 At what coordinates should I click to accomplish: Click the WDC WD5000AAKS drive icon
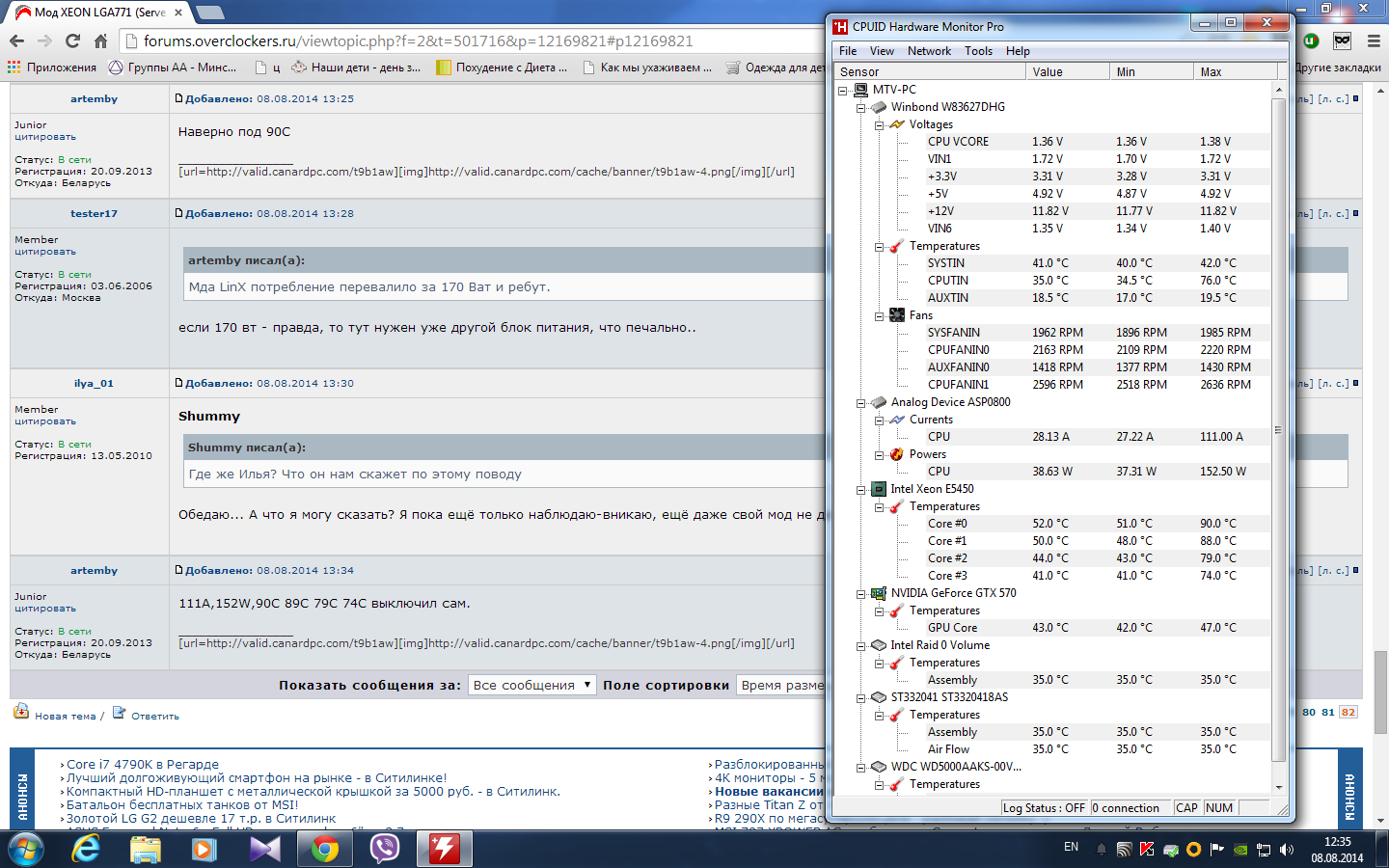point(879,767)
